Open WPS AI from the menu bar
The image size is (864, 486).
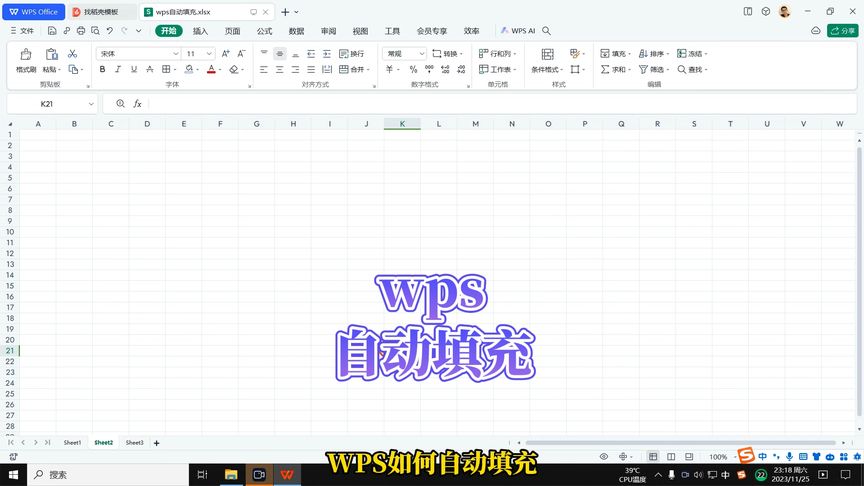[518, 31]
